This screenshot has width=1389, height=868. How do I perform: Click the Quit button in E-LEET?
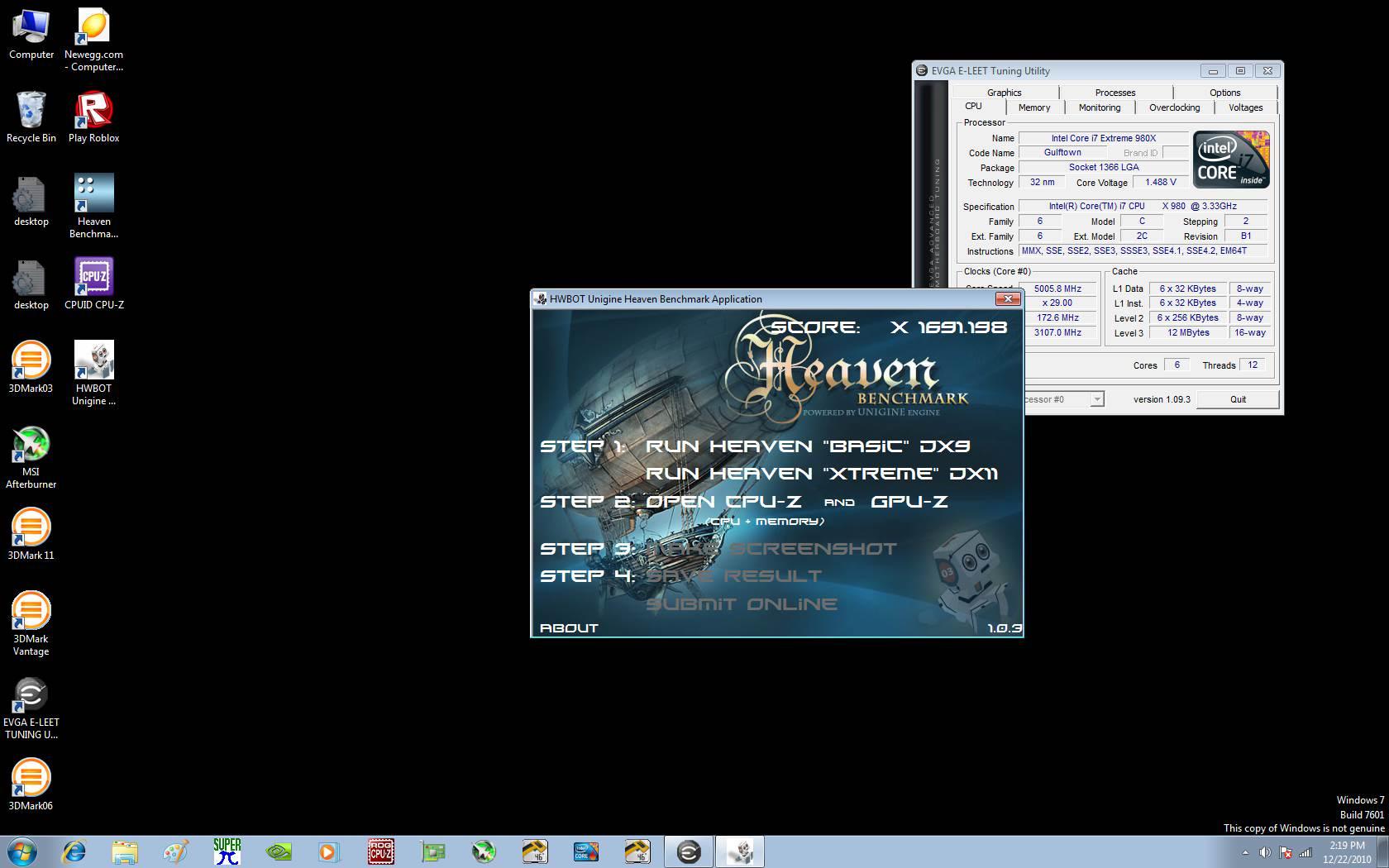tap(1238, 399)
